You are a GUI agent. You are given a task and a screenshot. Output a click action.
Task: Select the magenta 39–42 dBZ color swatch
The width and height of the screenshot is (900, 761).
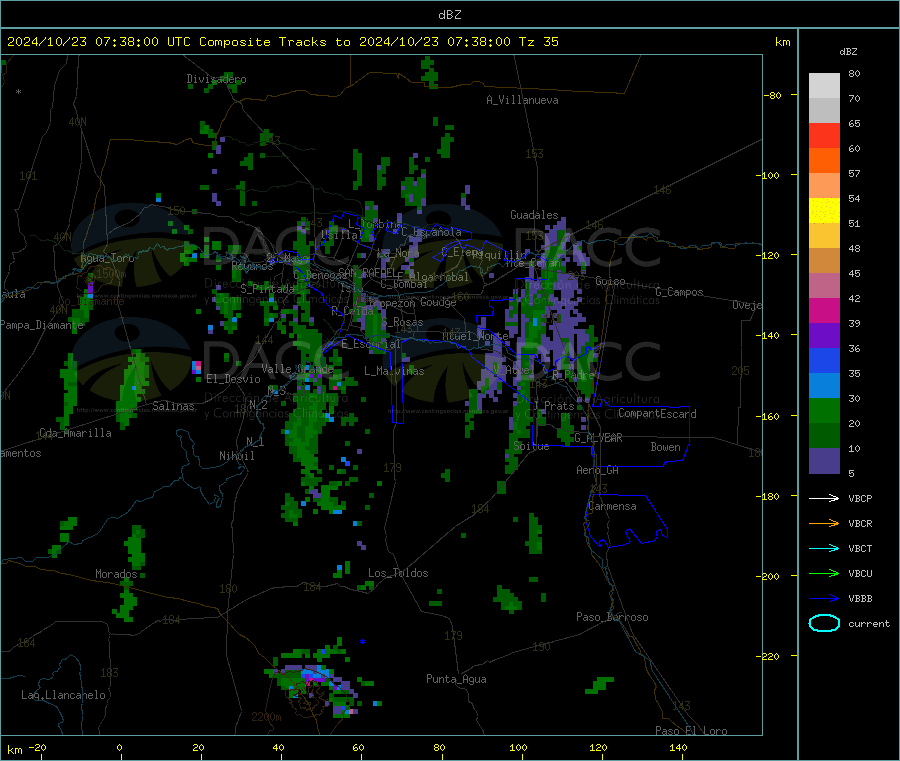tap(824, 310)
